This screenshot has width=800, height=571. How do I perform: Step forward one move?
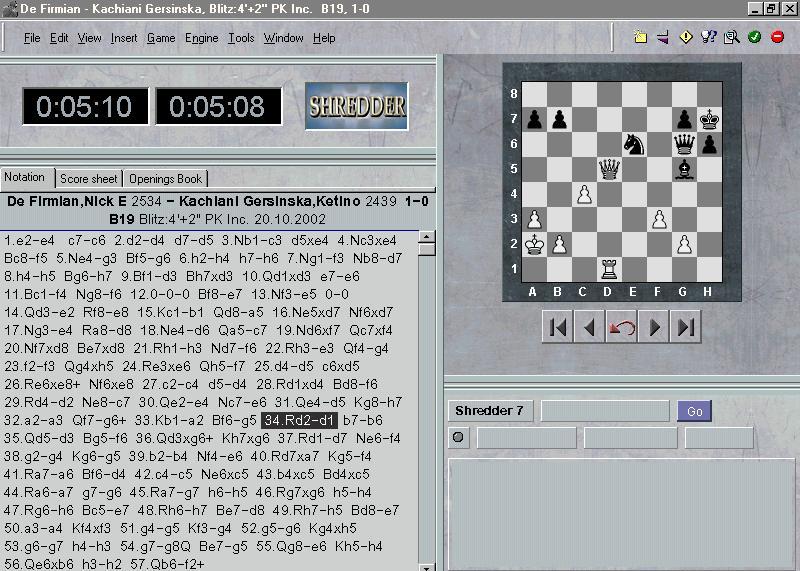[x=654, y=327]
